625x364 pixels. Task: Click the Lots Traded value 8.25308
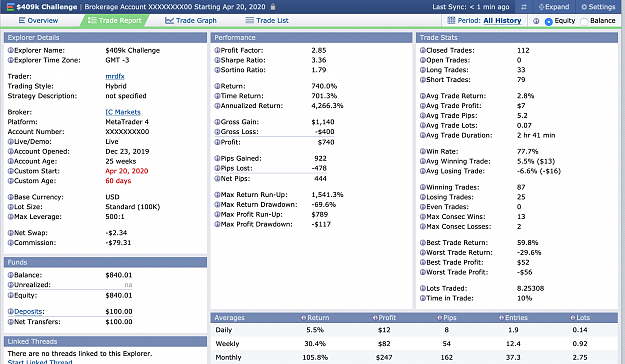(530, 288)
